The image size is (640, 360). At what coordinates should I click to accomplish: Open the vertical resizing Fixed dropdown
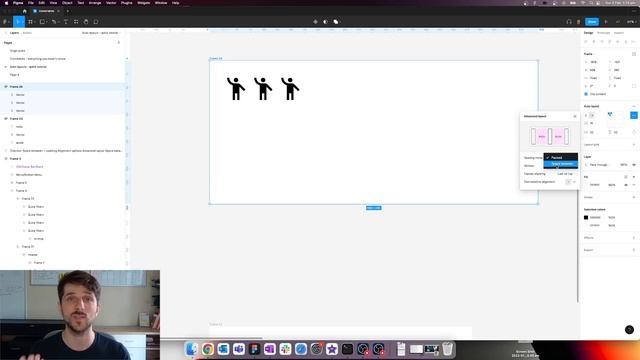(618, 78)
